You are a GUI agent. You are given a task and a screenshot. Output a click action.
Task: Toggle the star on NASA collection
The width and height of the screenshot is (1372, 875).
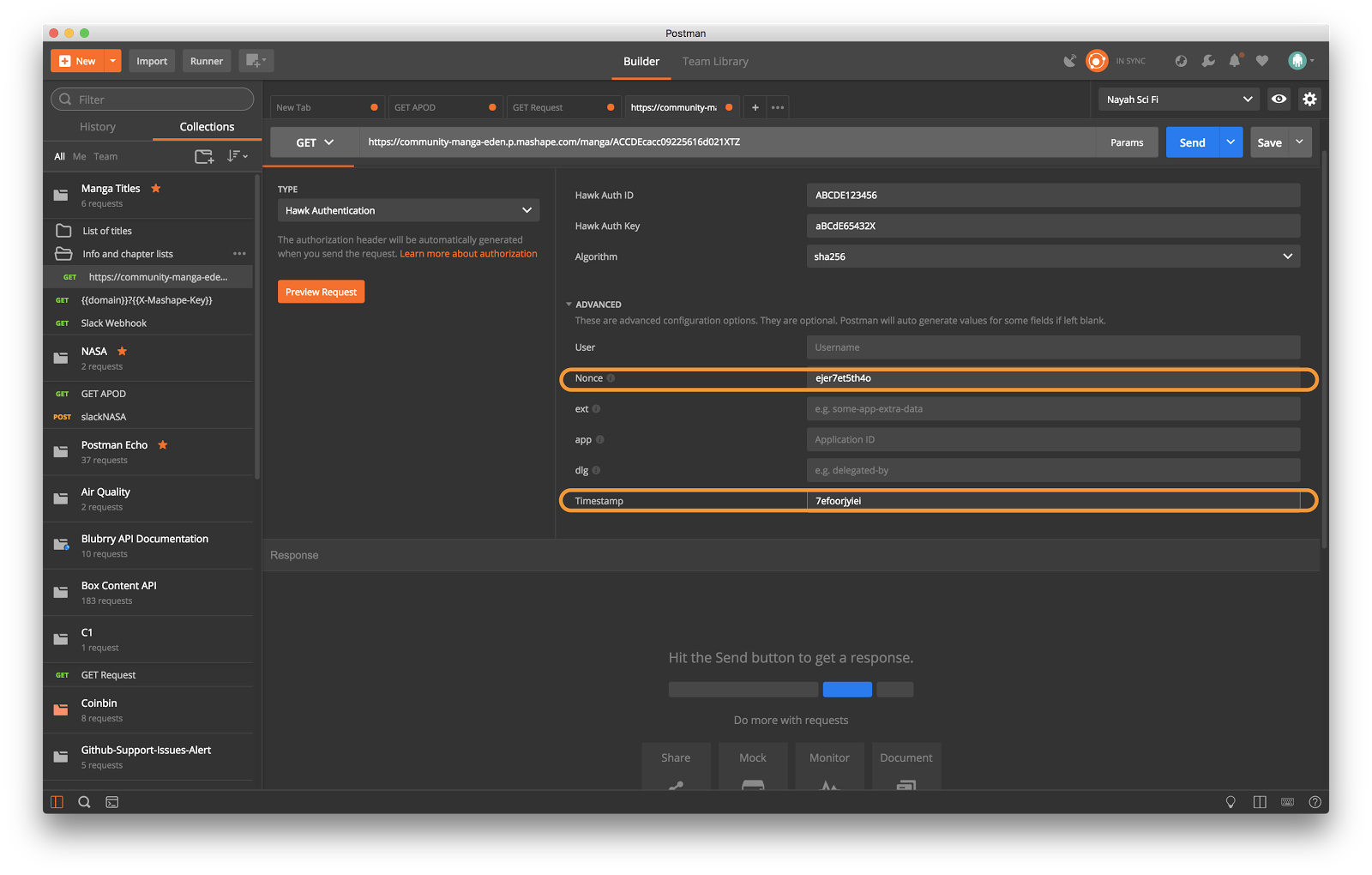coord(122,352)
